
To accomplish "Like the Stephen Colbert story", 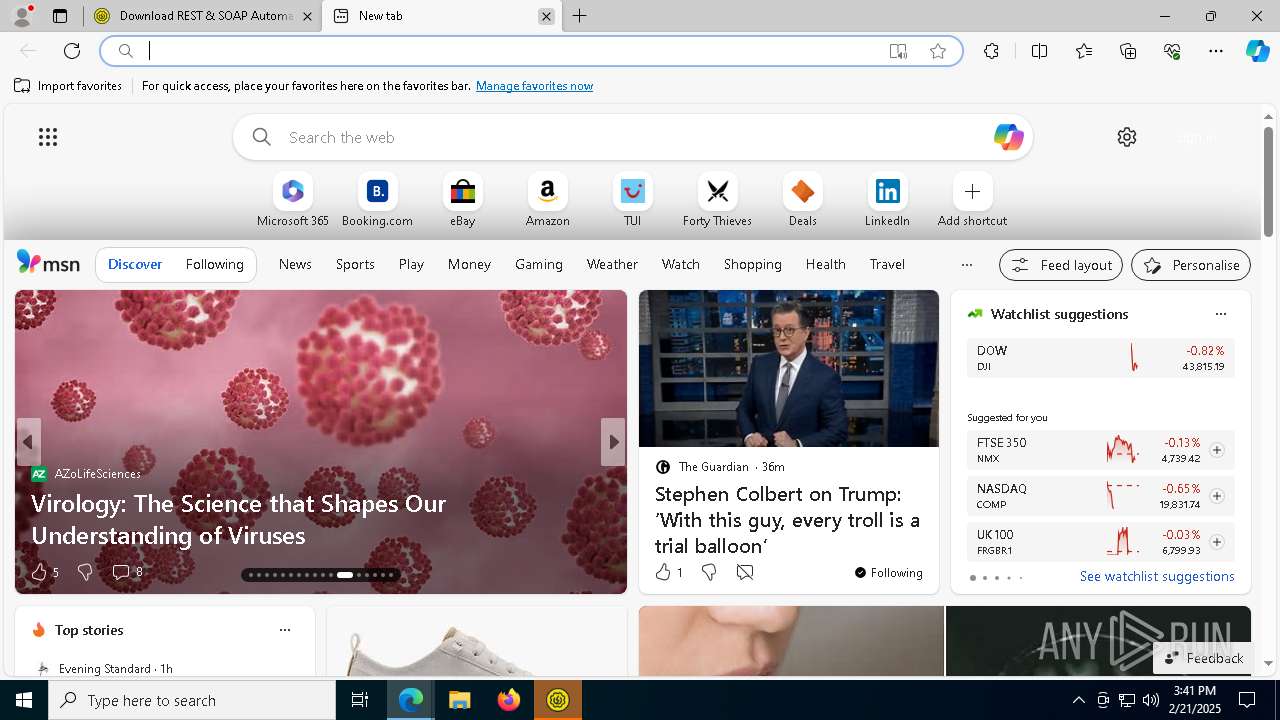I will 663,572.
